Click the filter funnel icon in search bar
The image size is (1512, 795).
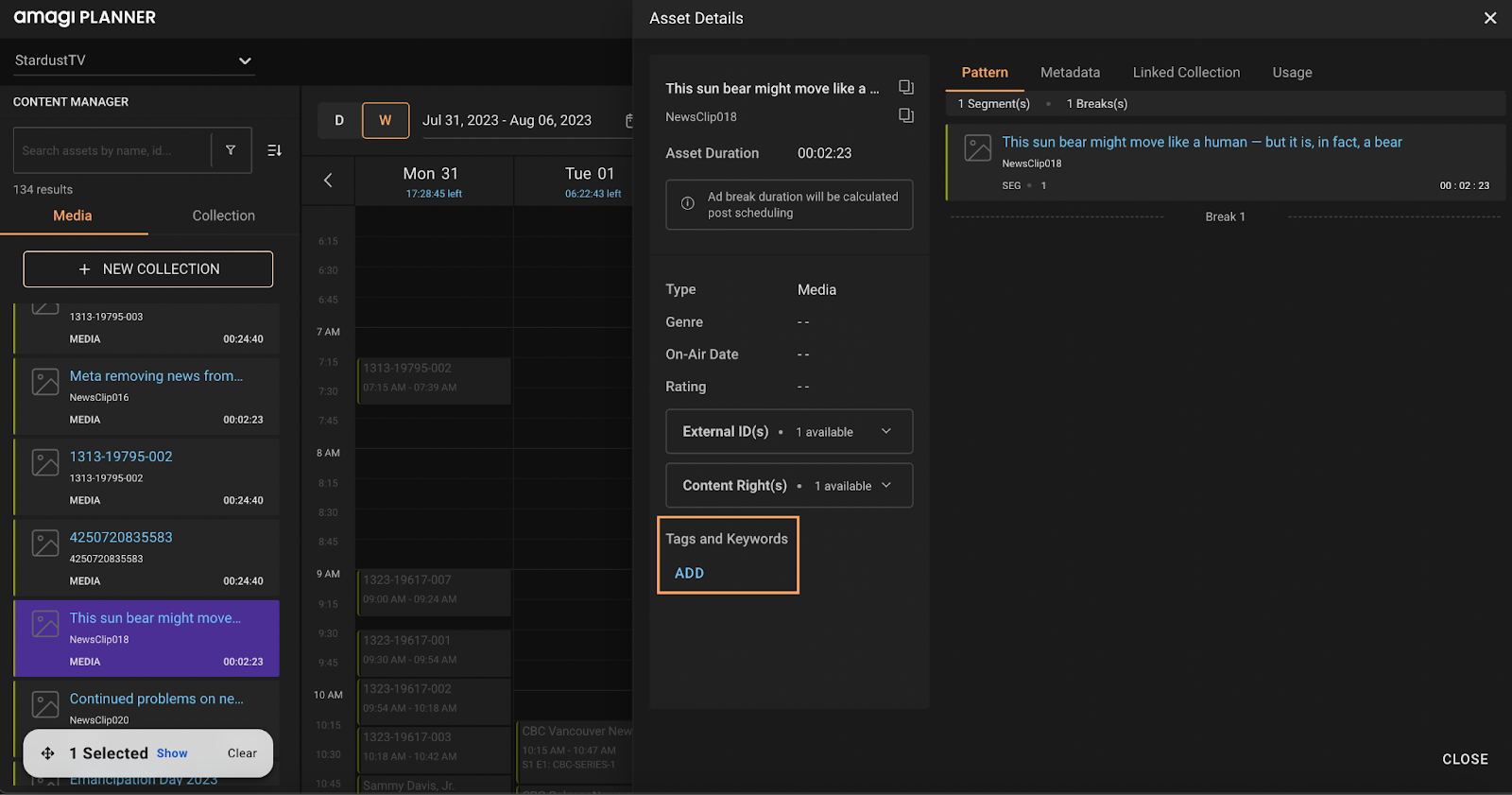[231, 150]
